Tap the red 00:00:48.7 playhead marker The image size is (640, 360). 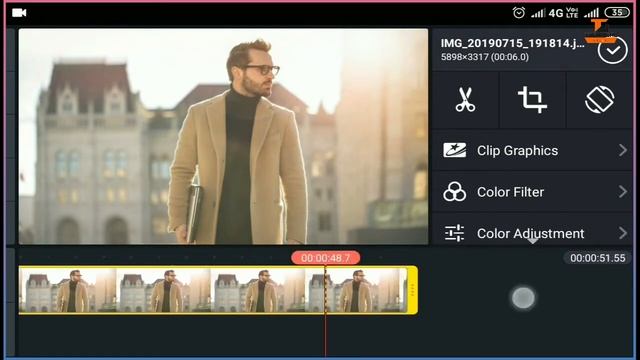(x=326, y=258)
